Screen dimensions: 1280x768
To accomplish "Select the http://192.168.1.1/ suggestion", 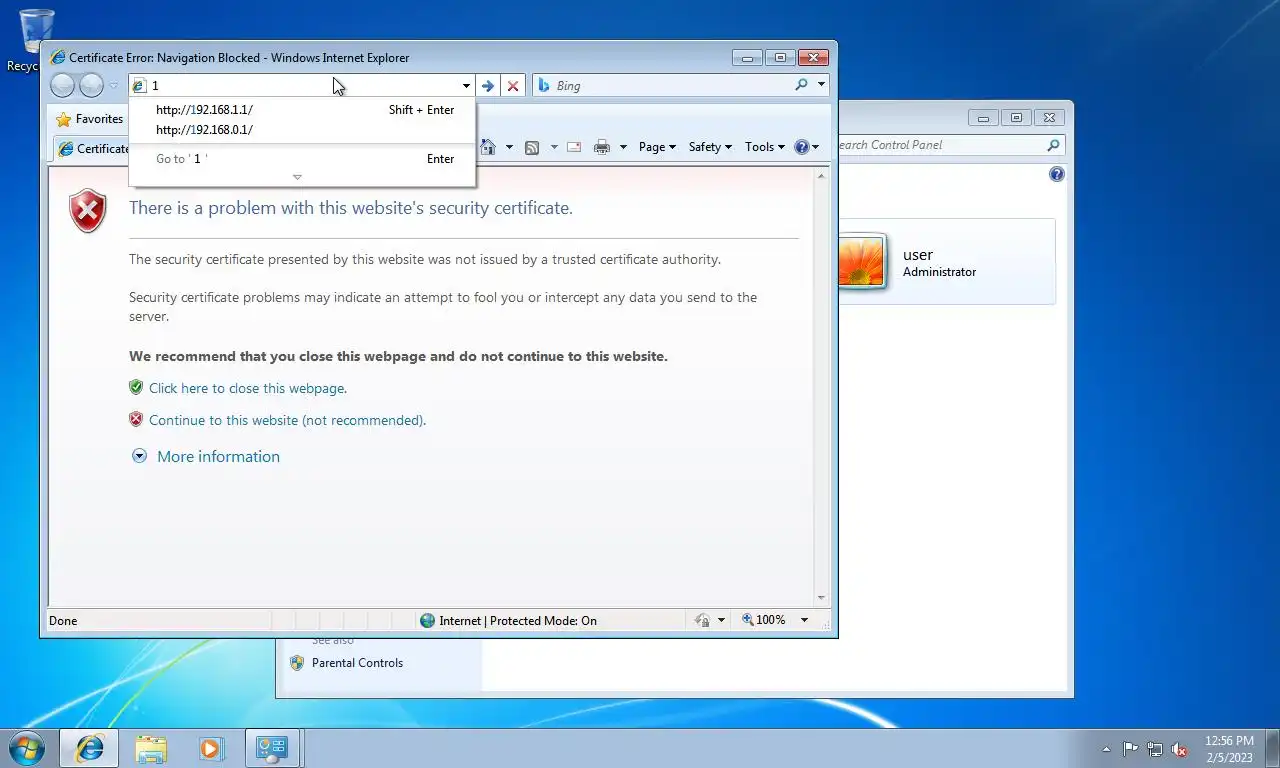I will (302, 110).
